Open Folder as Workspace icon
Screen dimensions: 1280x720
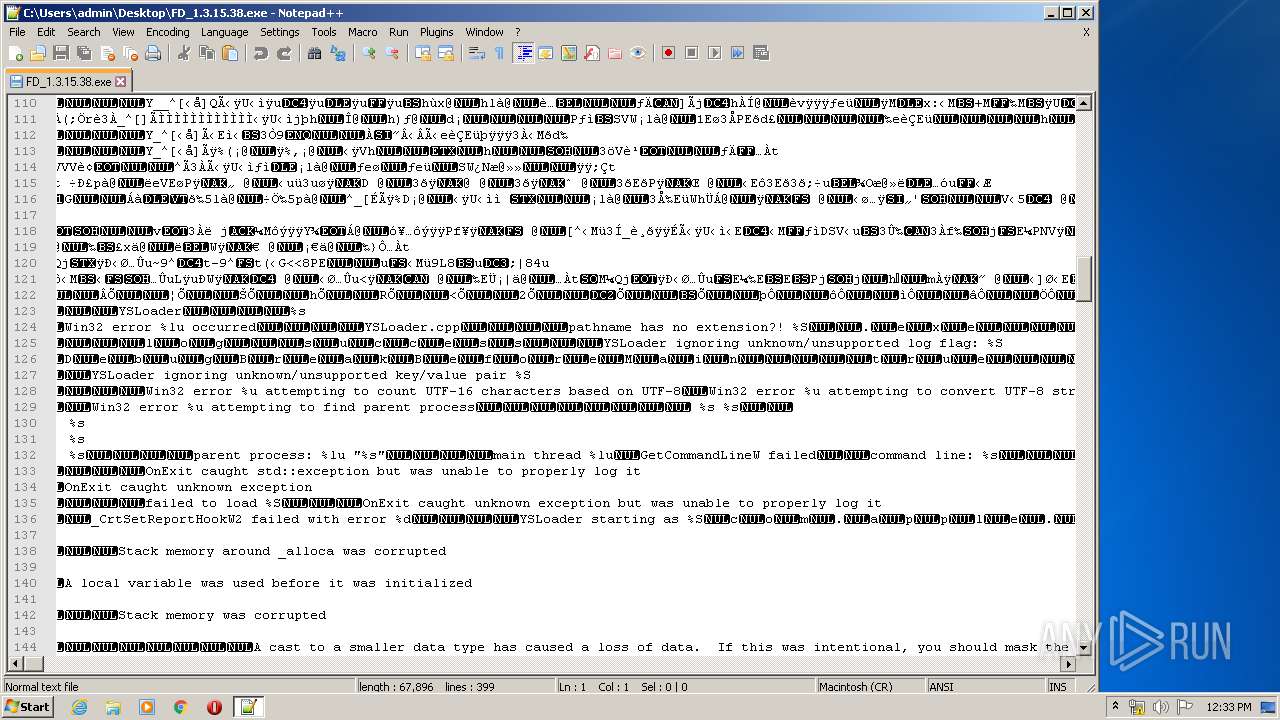click(x=615, y=53)
